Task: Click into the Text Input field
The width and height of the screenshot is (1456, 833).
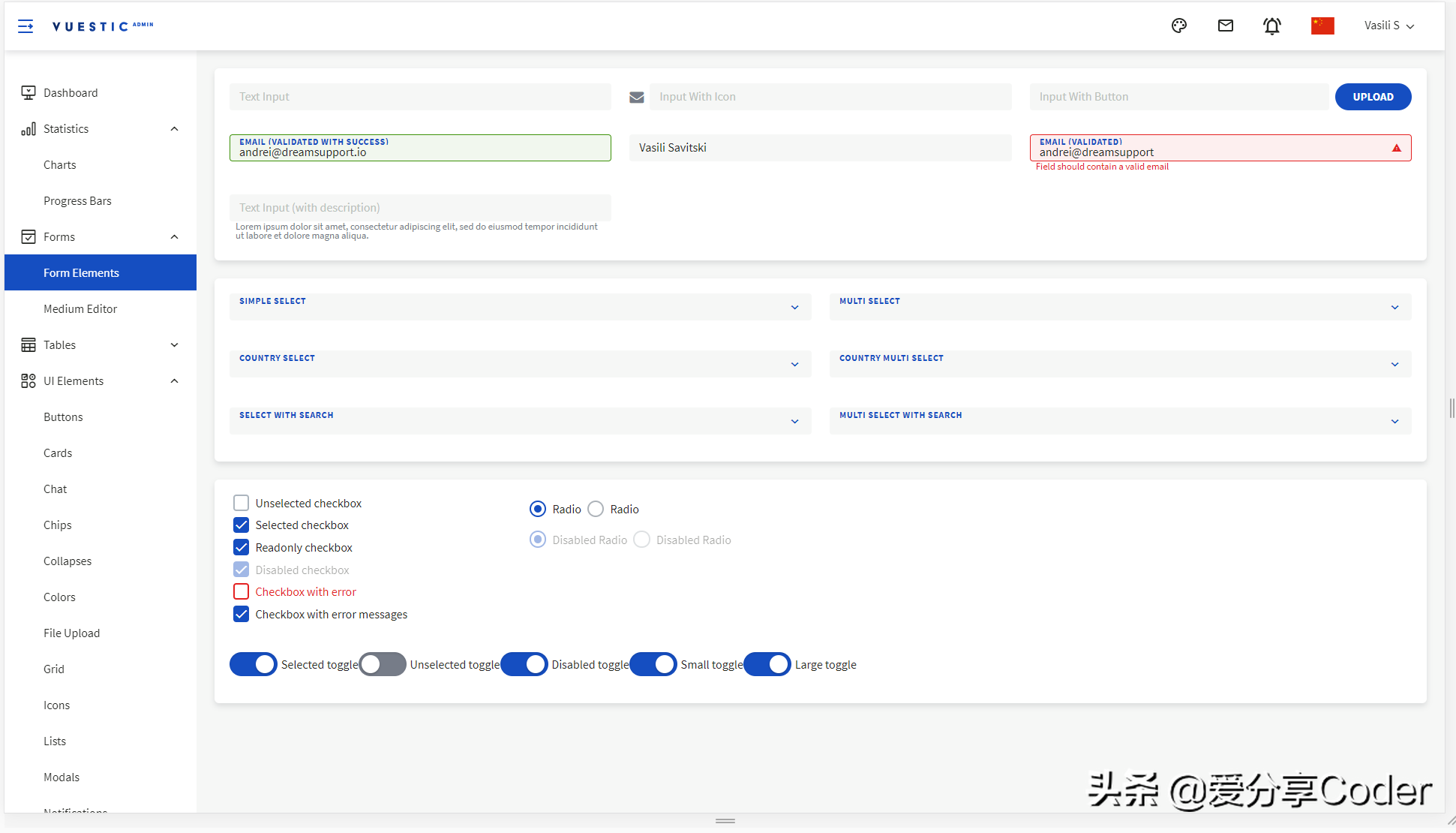Action: pyautogui.click(x=420, y=97)
